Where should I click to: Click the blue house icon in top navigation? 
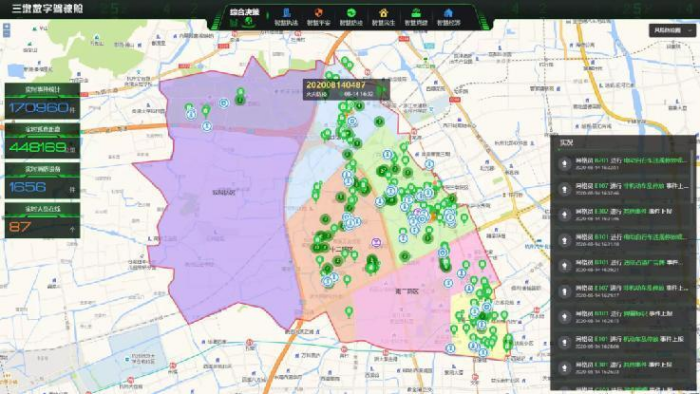(x=448, y=13)
